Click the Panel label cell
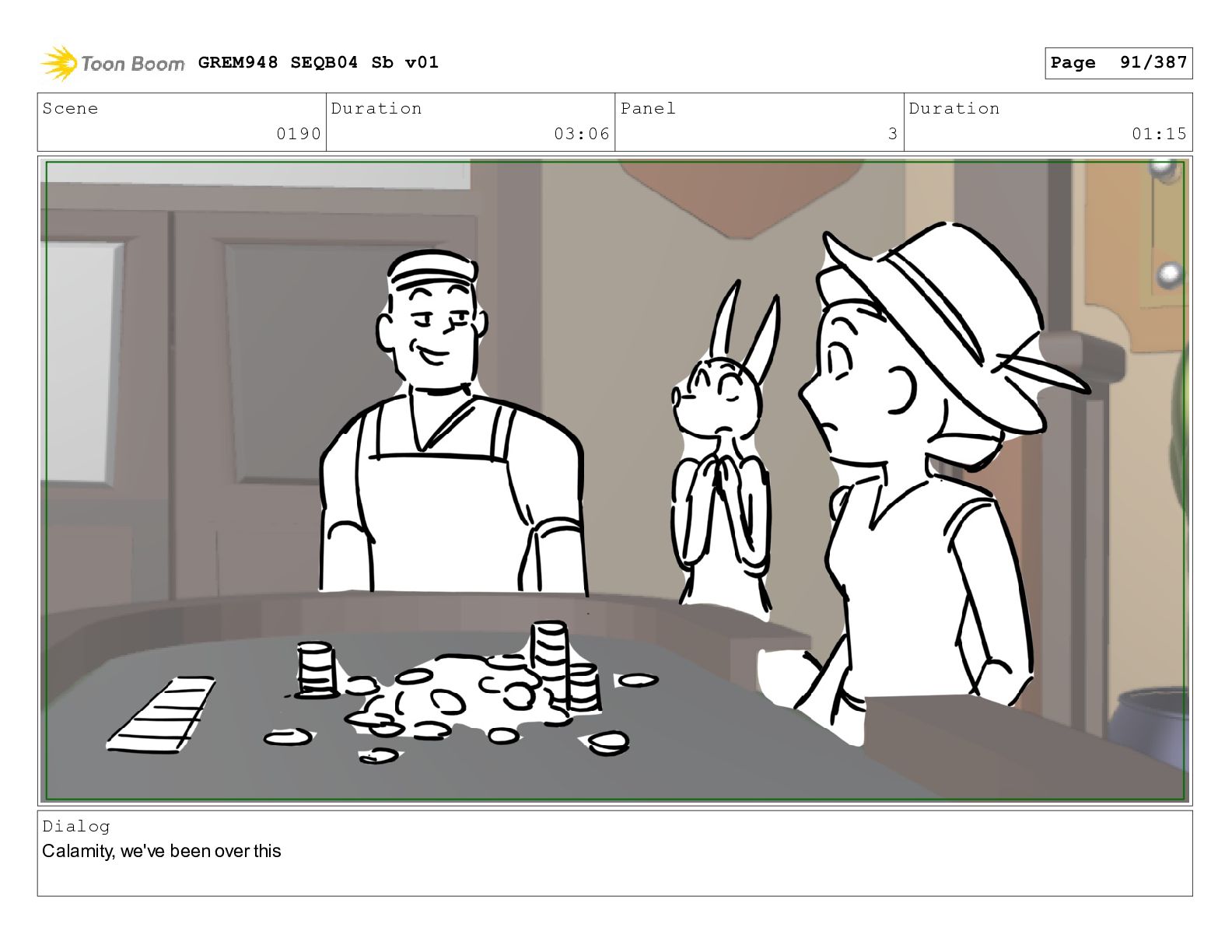The width and height of the screenshot is (1232, 952). click(x=759, y=122)
